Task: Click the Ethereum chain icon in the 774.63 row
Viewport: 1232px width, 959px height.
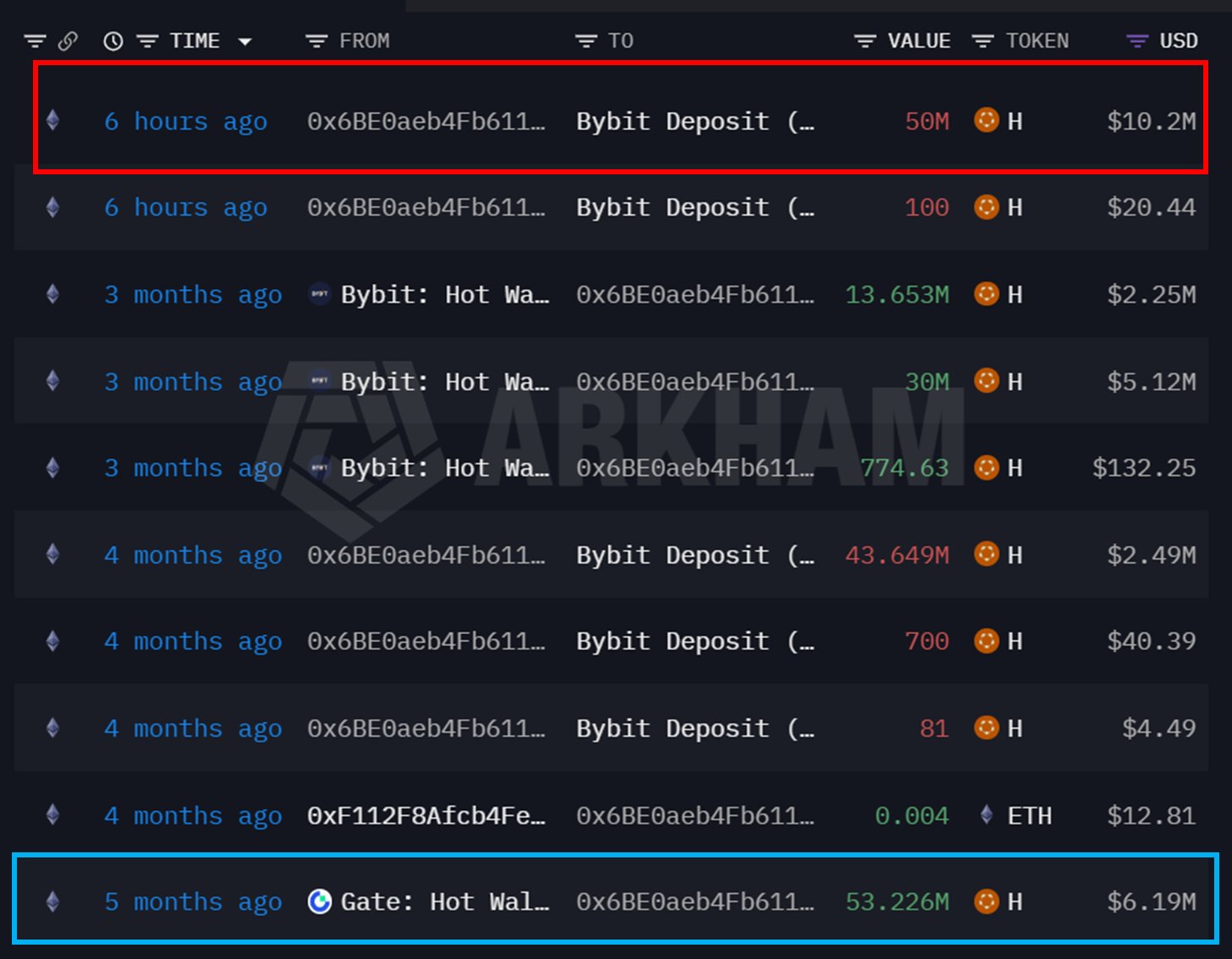Action: [52, 467]
